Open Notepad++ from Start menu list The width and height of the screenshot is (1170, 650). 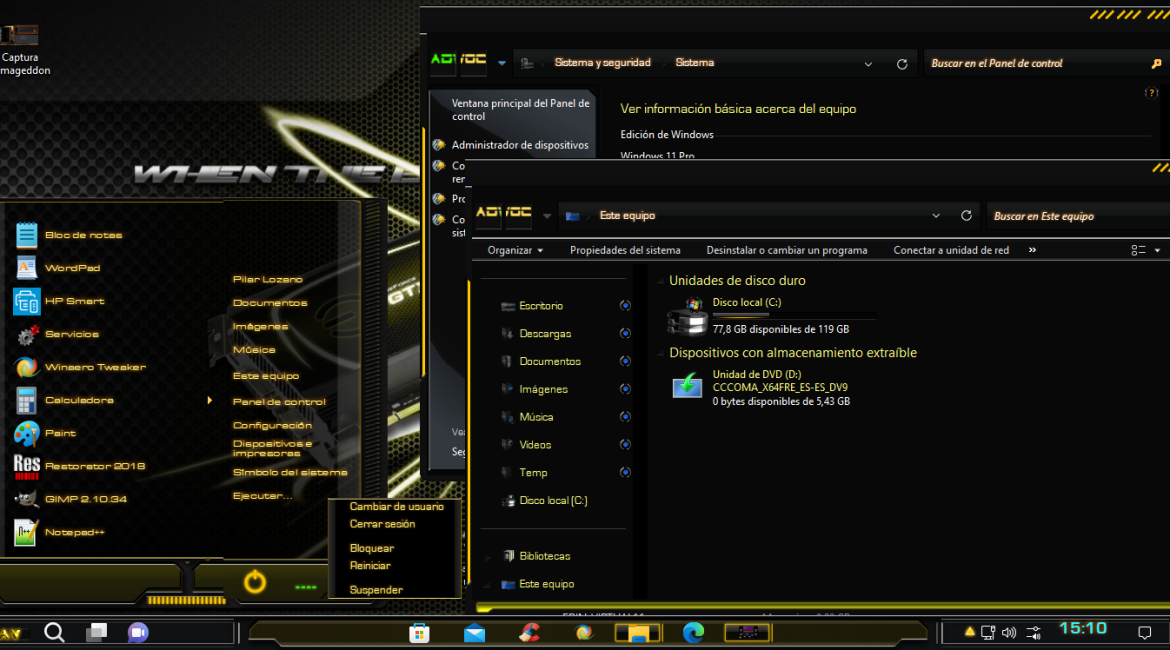pyautogui.click(x=74, y=532)
